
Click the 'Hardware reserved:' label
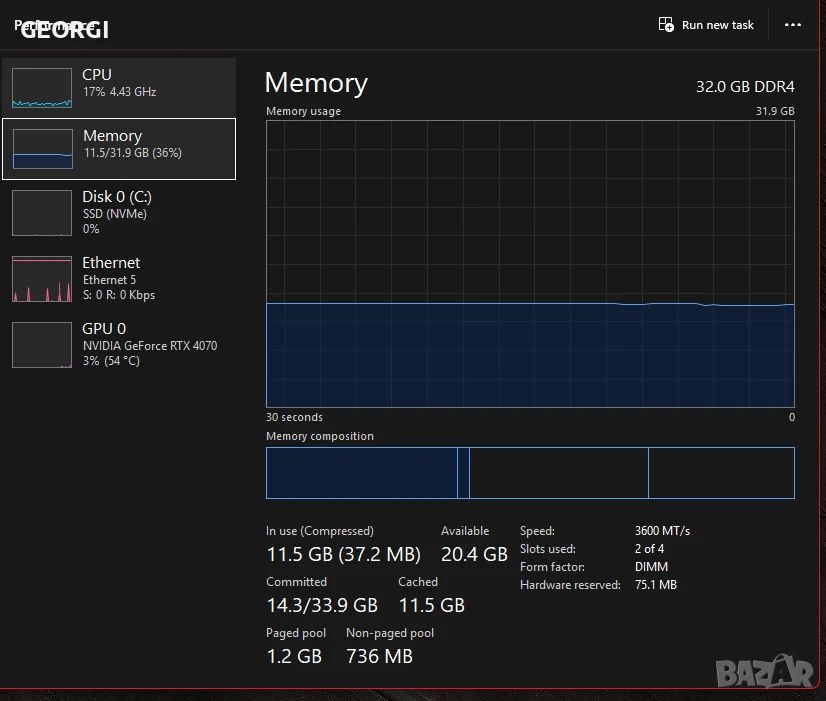tap(571, 585)
